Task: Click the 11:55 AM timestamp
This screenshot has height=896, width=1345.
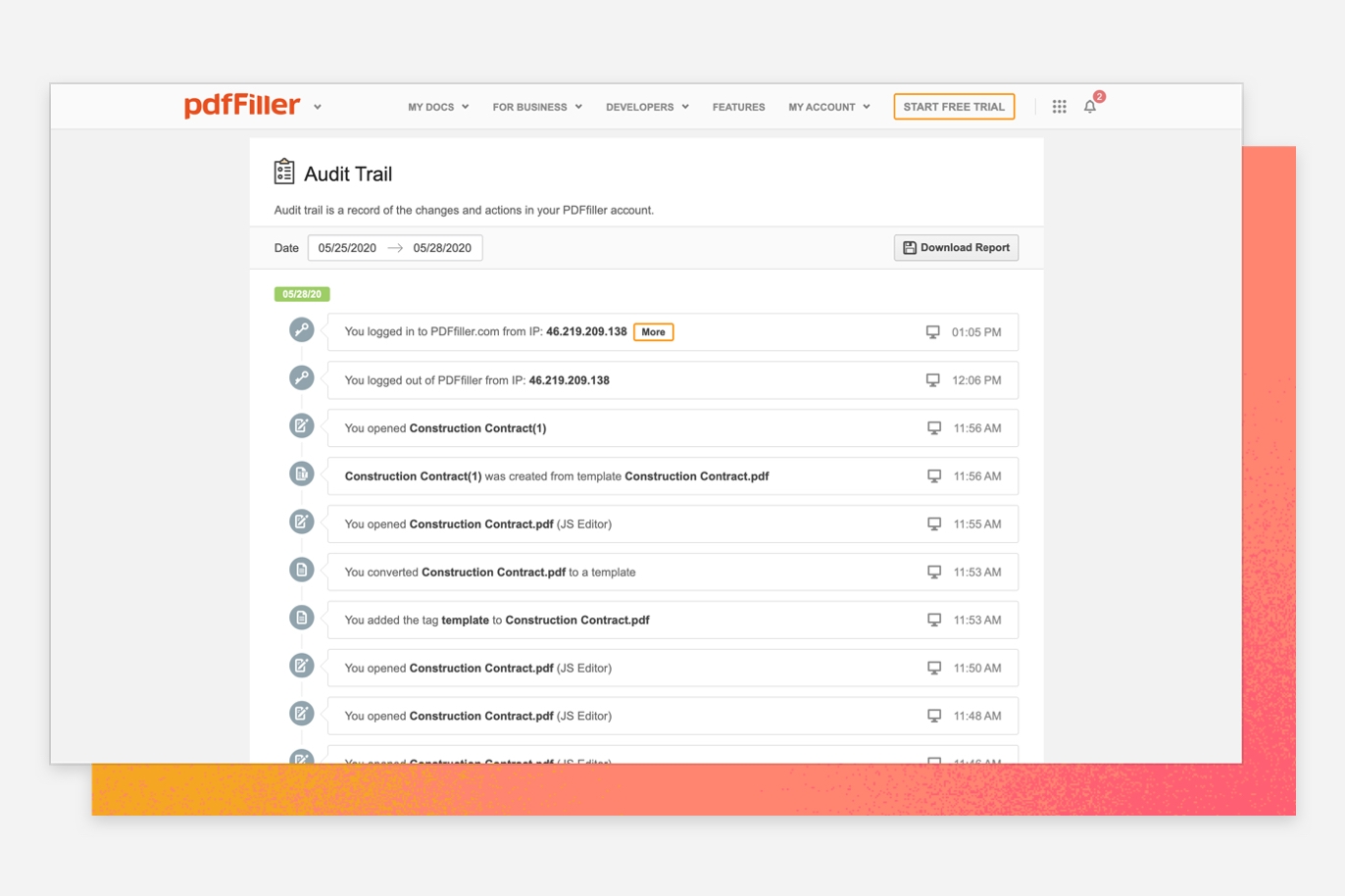Action: click(977, 524)
